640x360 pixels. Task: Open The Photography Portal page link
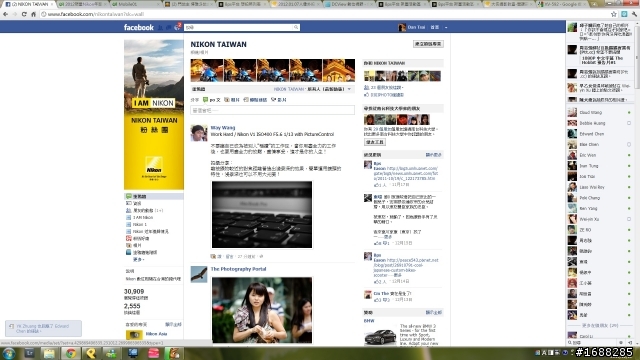(x=238, y=269)
